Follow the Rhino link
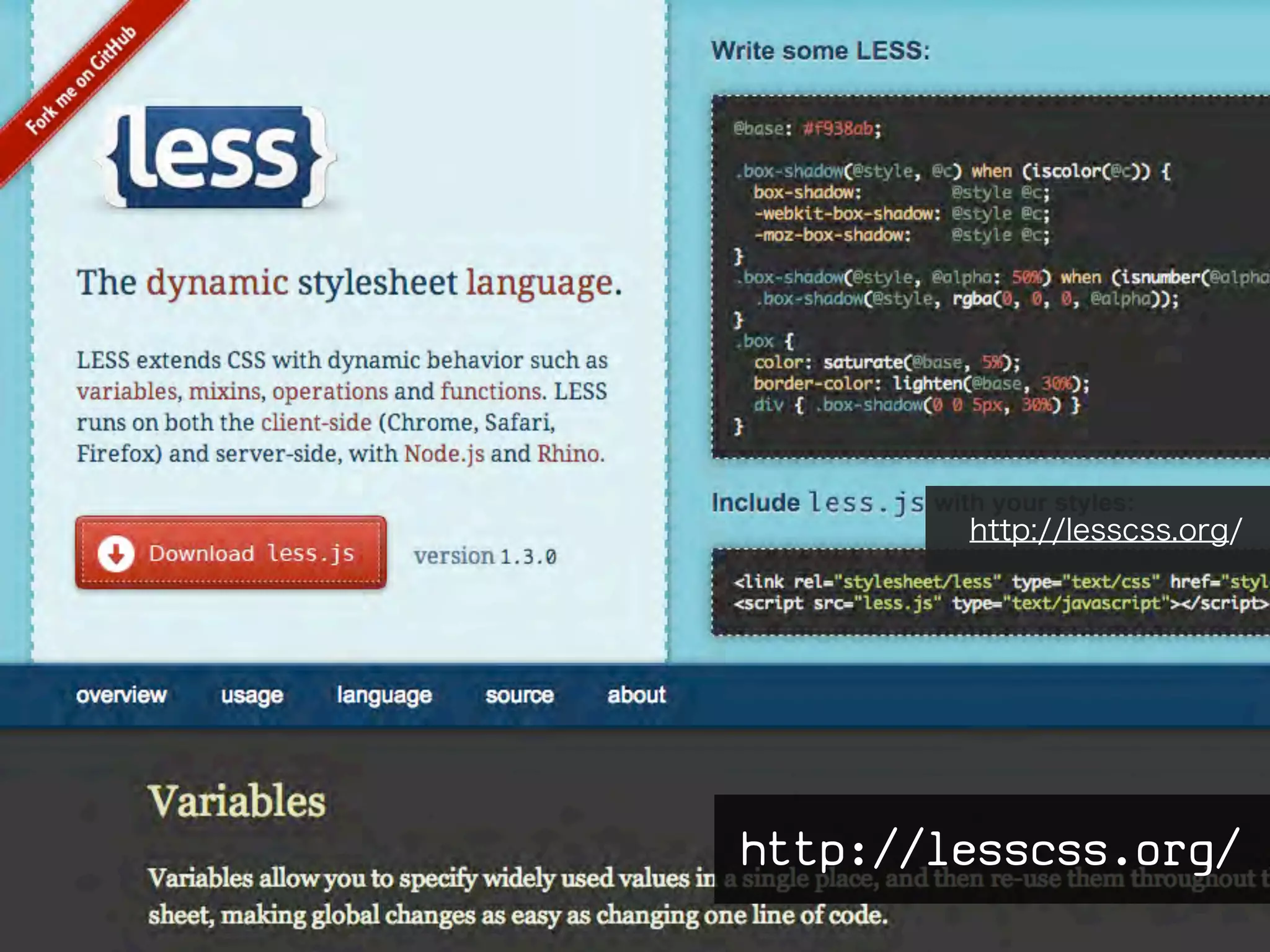Screen dimensions: 1270x952 click(x=569, y=454)
